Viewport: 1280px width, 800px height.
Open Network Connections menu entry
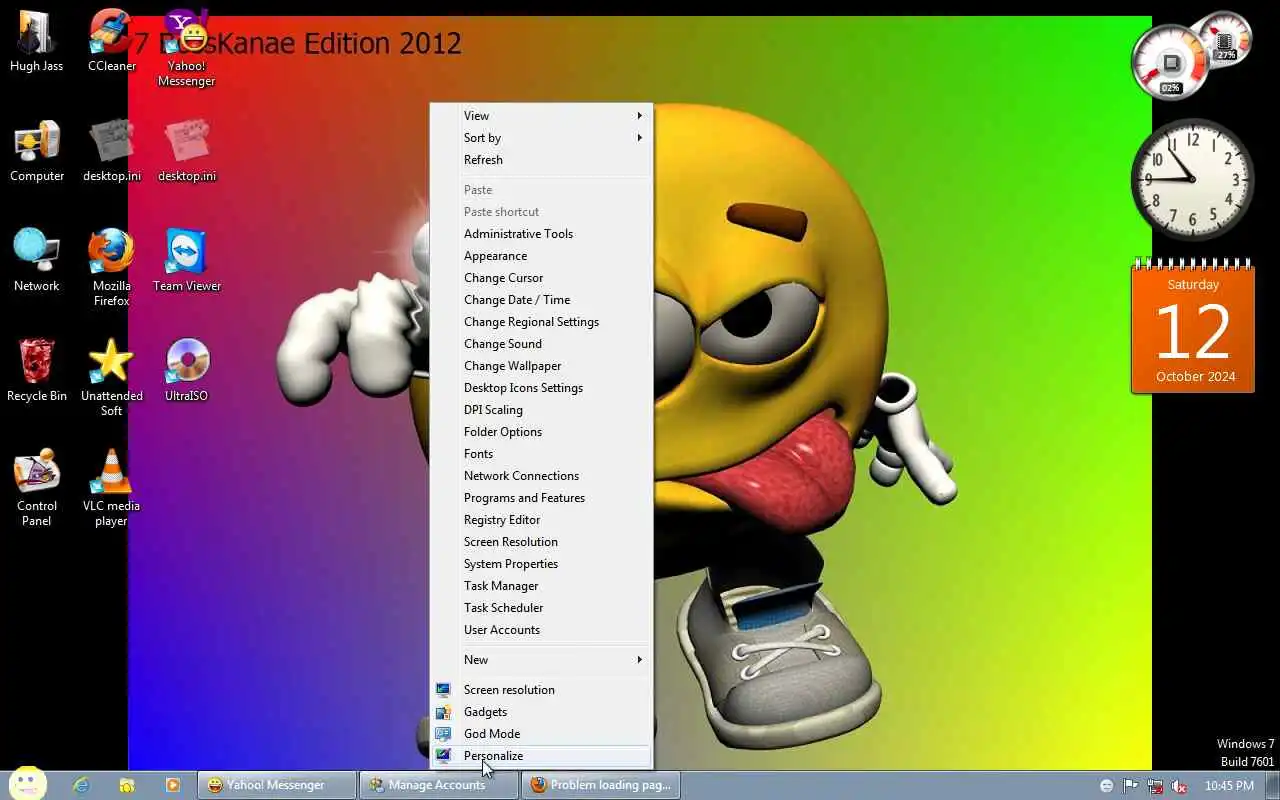coord(541,476)
